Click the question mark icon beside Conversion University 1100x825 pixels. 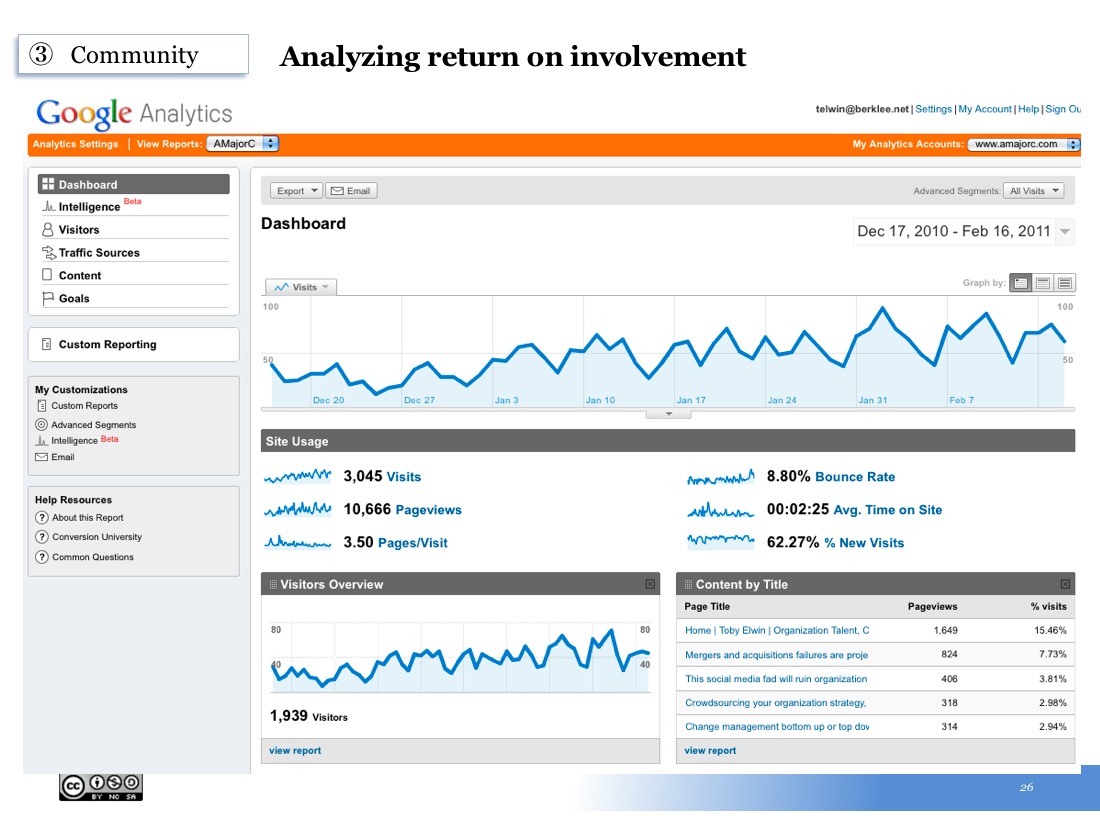[42, 537]
